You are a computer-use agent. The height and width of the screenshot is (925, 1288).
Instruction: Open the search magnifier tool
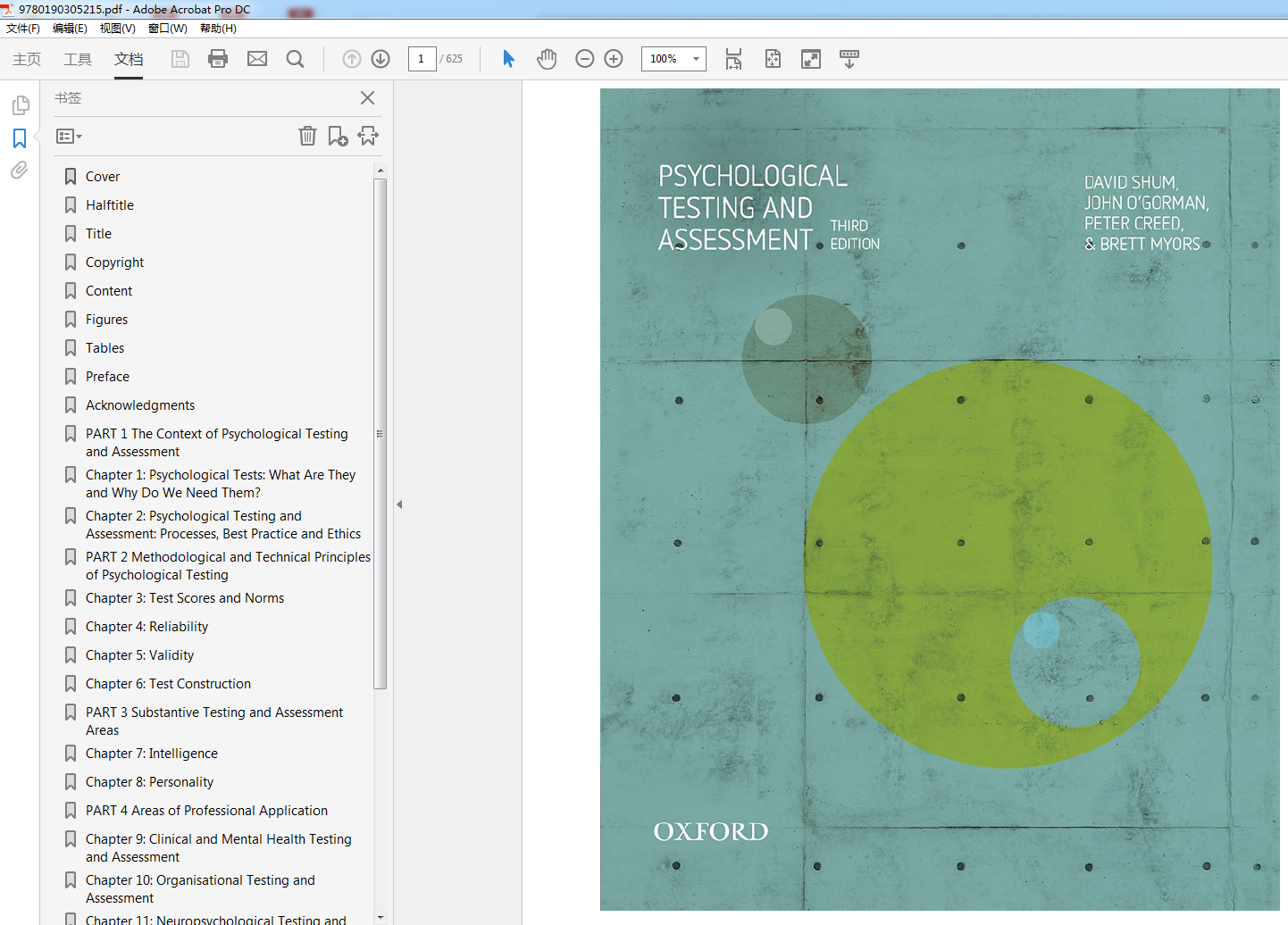click(x=295, y=59)
